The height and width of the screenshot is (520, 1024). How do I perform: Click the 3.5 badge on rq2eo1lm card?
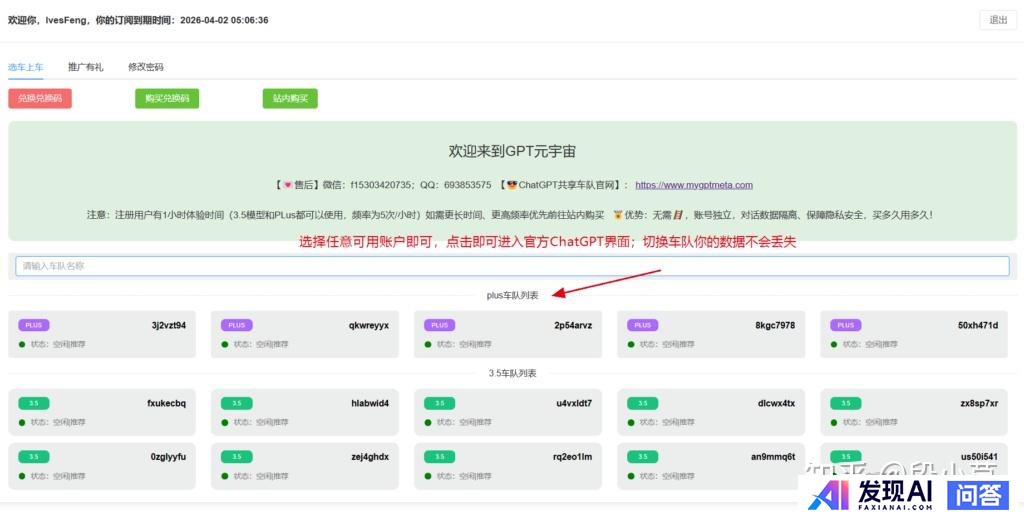(x=440, y=457)
